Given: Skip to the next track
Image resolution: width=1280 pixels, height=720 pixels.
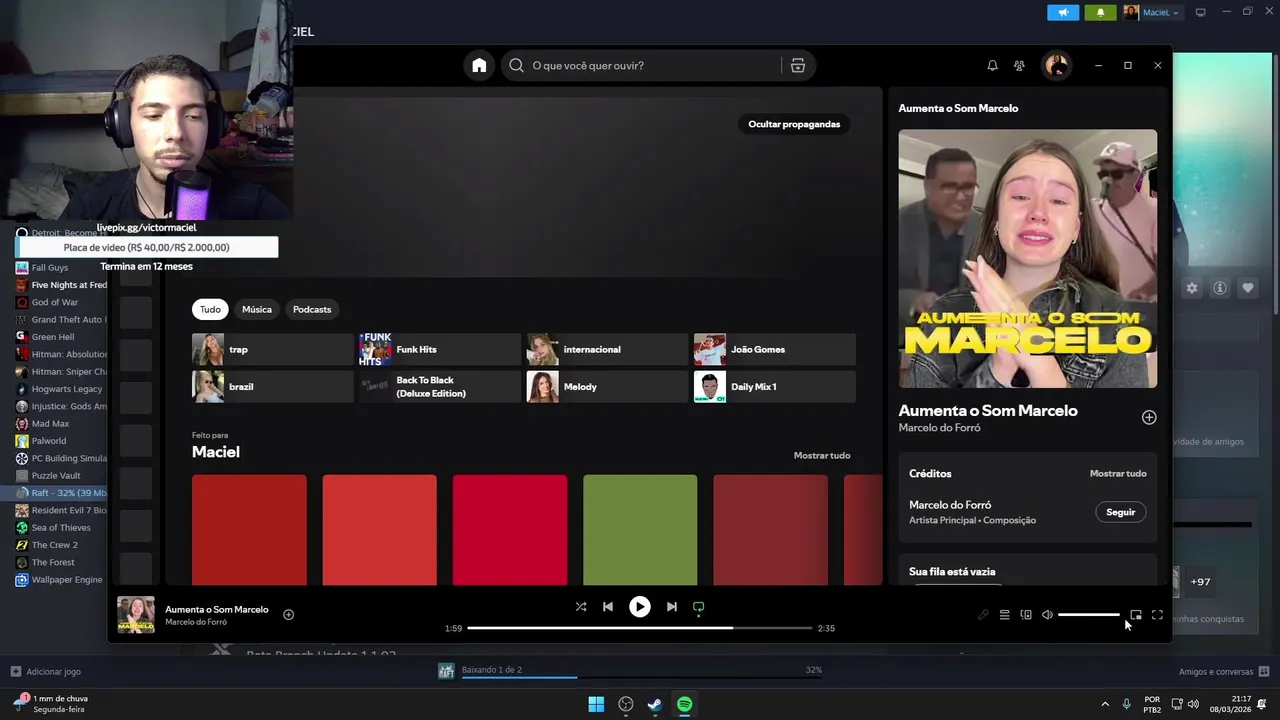Looking at the screenshot, I should [672, 606].
